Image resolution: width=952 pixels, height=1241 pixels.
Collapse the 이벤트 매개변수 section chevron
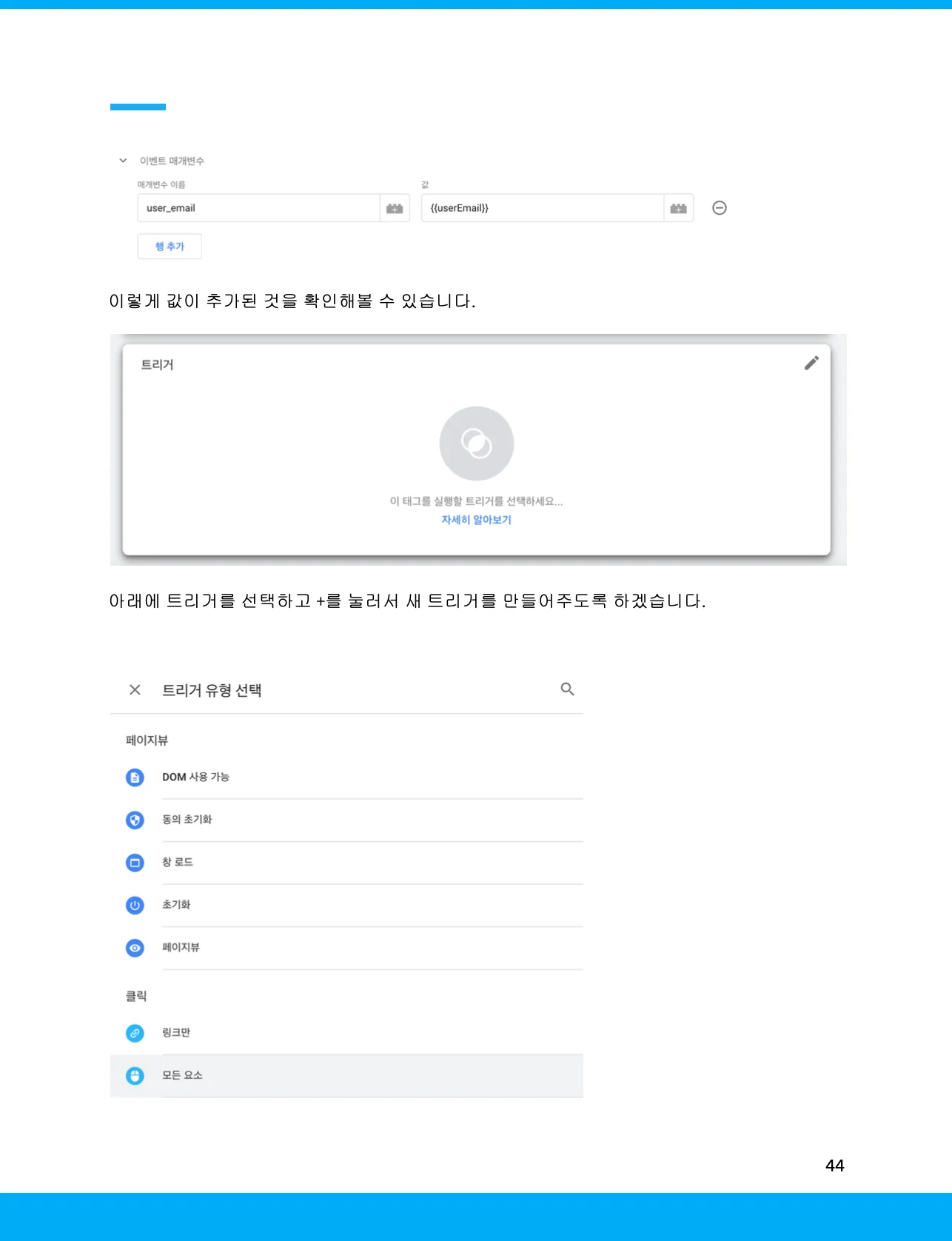click(123, 161)
